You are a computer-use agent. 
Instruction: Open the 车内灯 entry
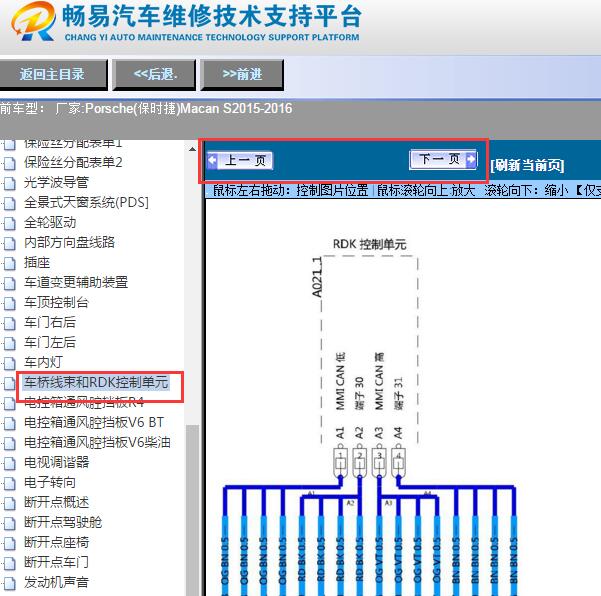pos(43,362)
